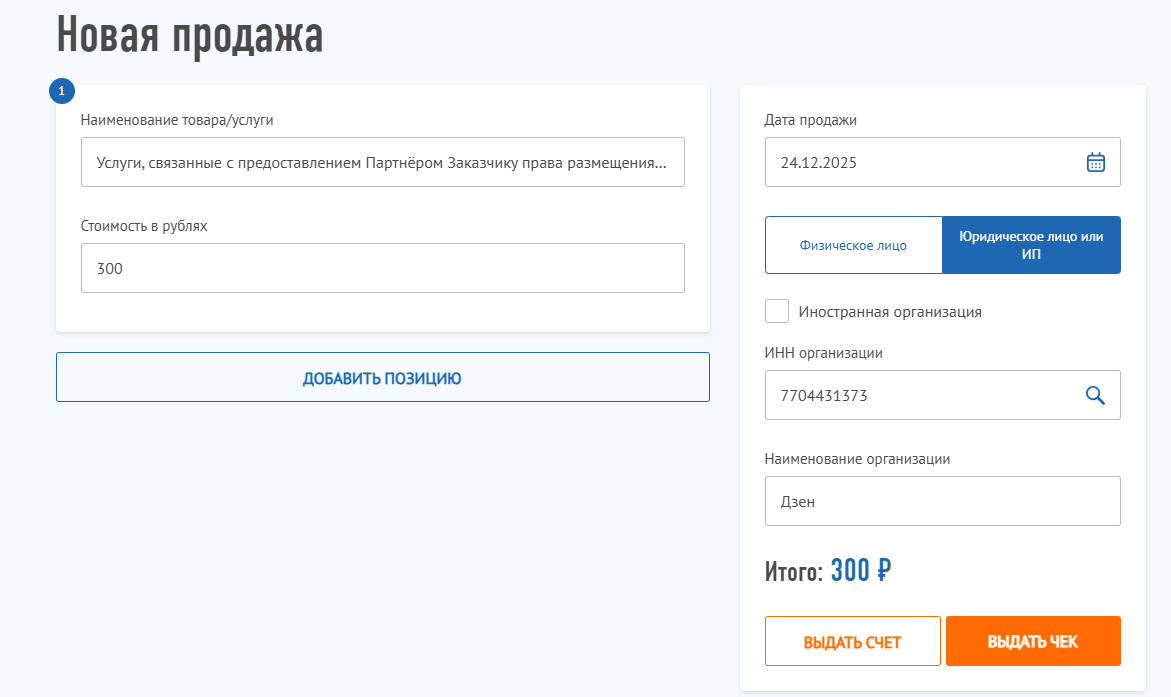Click the Стоимость в рублях input
The height and width of the screenshot is (697, 1171).
click(382, 268)
